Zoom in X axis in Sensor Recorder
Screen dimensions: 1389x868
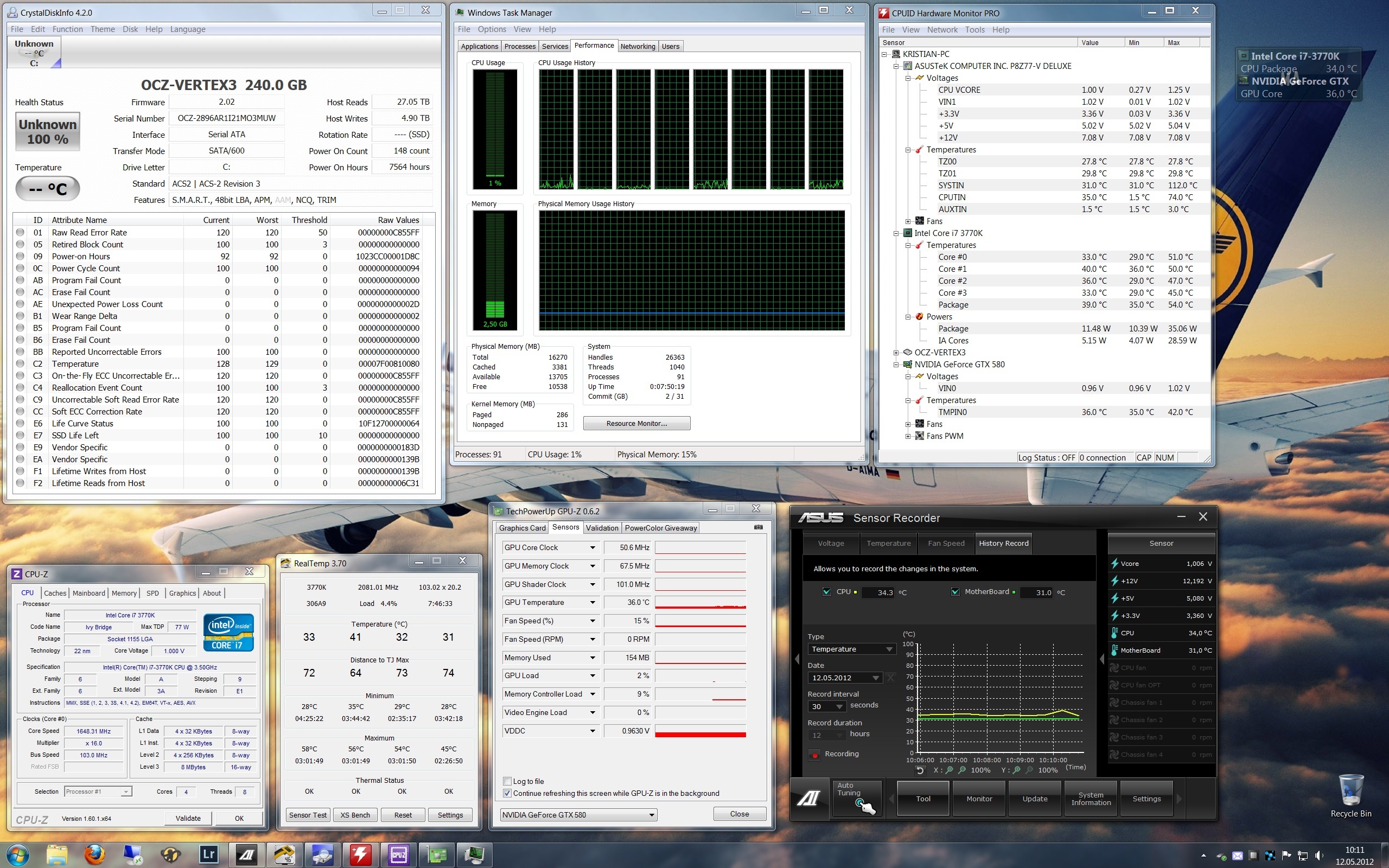[x=950, y=770]
